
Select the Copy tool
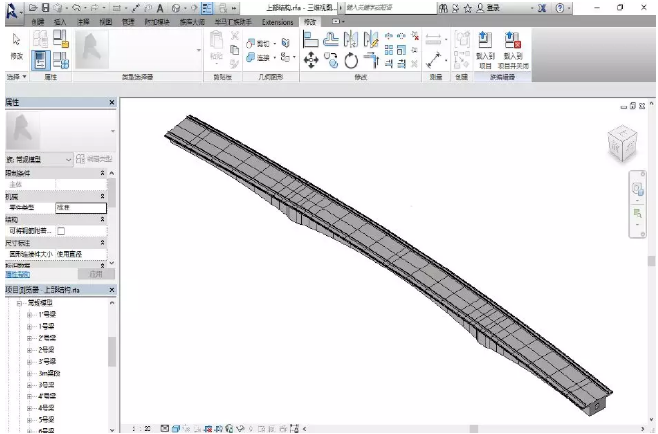pos(331,60)
